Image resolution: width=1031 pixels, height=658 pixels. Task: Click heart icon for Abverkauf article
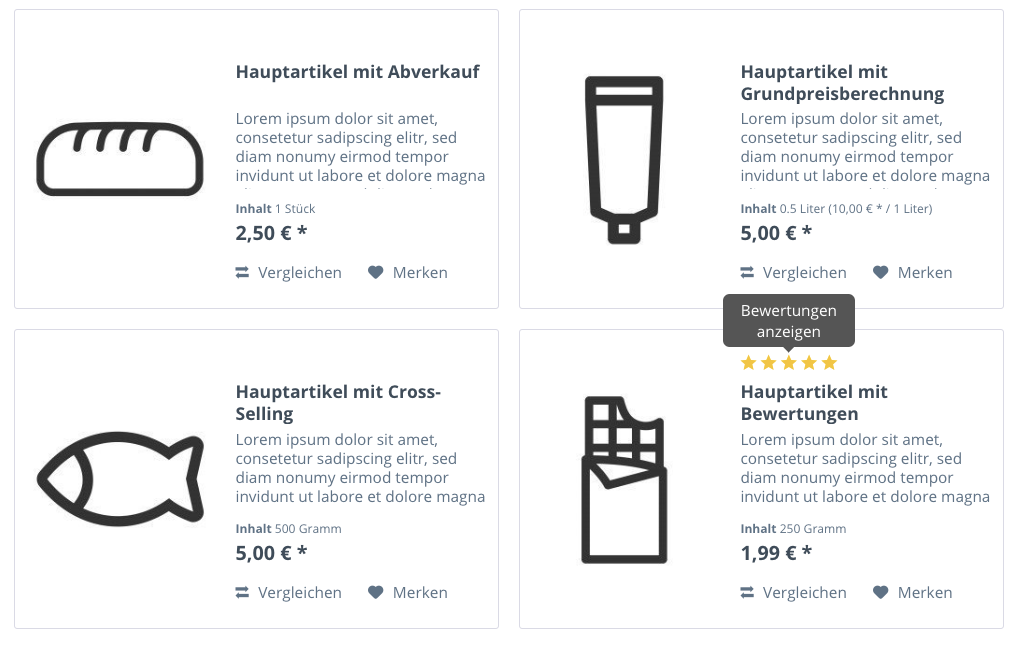point(375,272)
